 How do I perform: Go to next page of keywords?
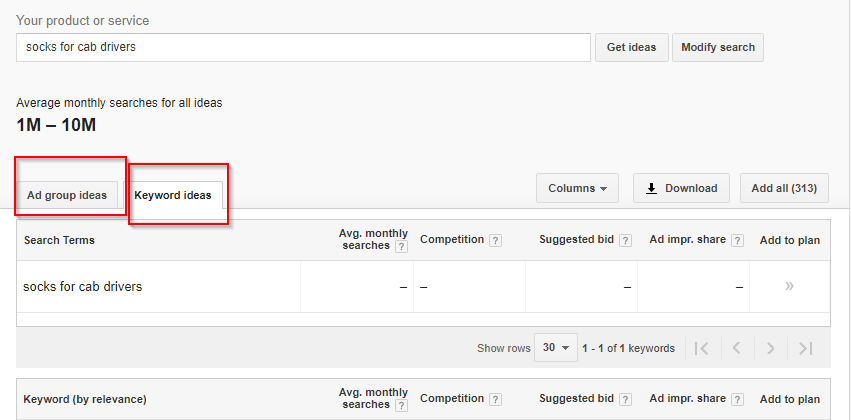tap(770, 348)
